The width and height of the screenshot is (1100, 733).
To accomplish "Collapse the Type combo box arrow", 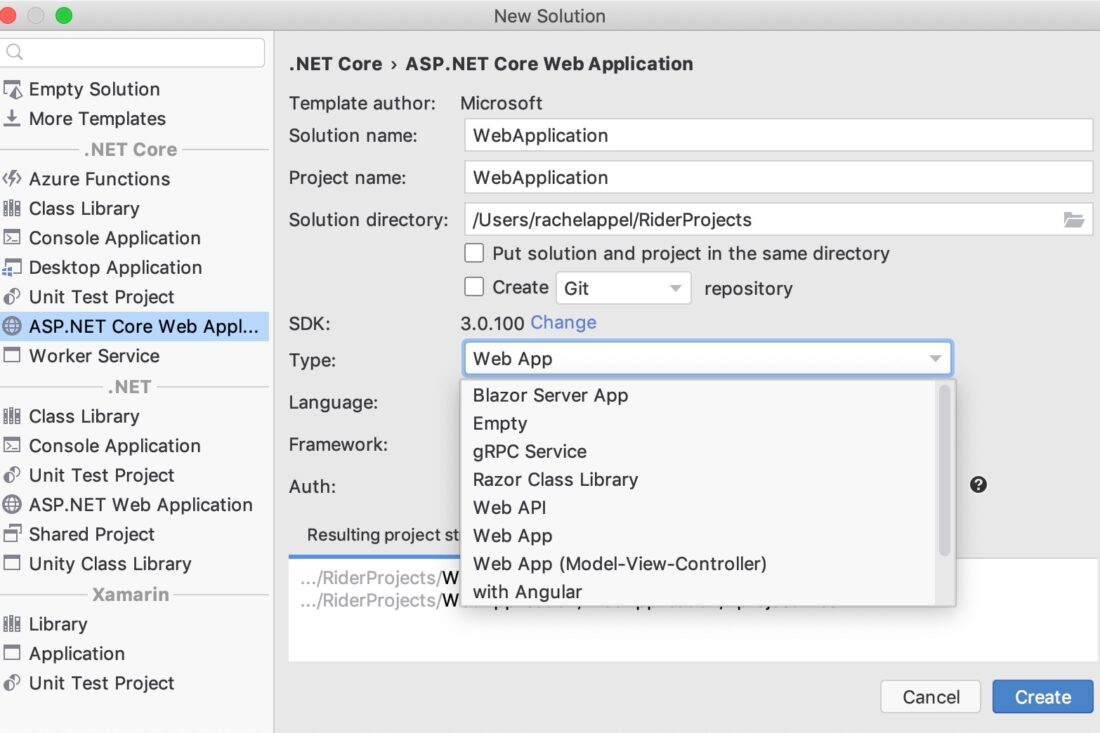I will tap(935, 358).
